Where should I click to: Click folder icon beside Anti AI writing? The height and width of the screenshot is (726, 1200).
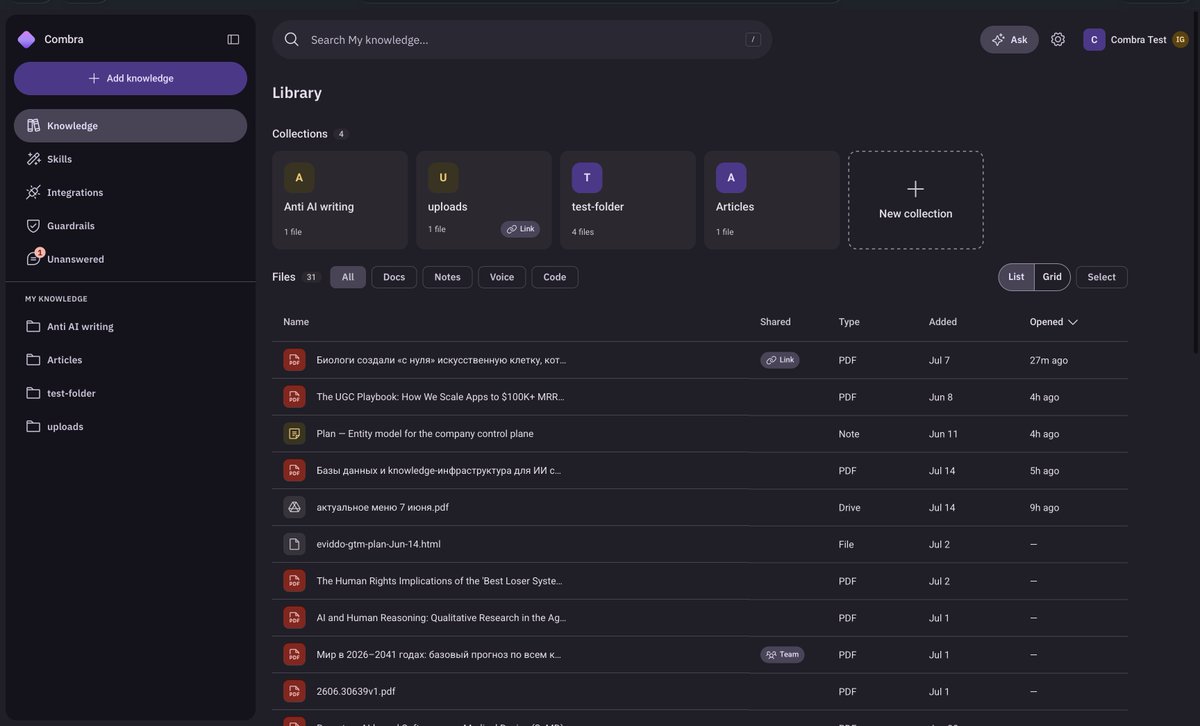coord(33,326)
